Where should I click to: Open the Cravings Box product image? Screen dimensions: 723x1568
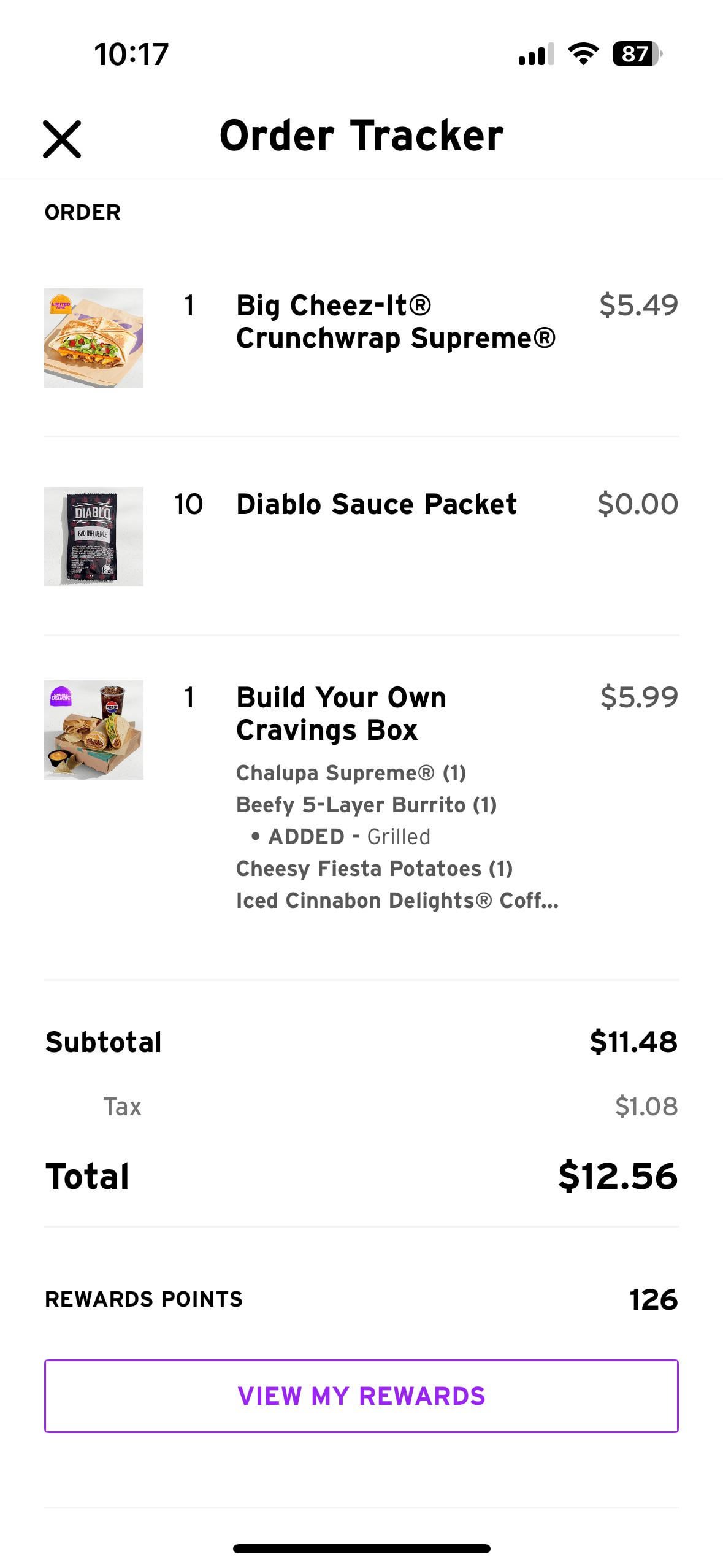(94, 730)
